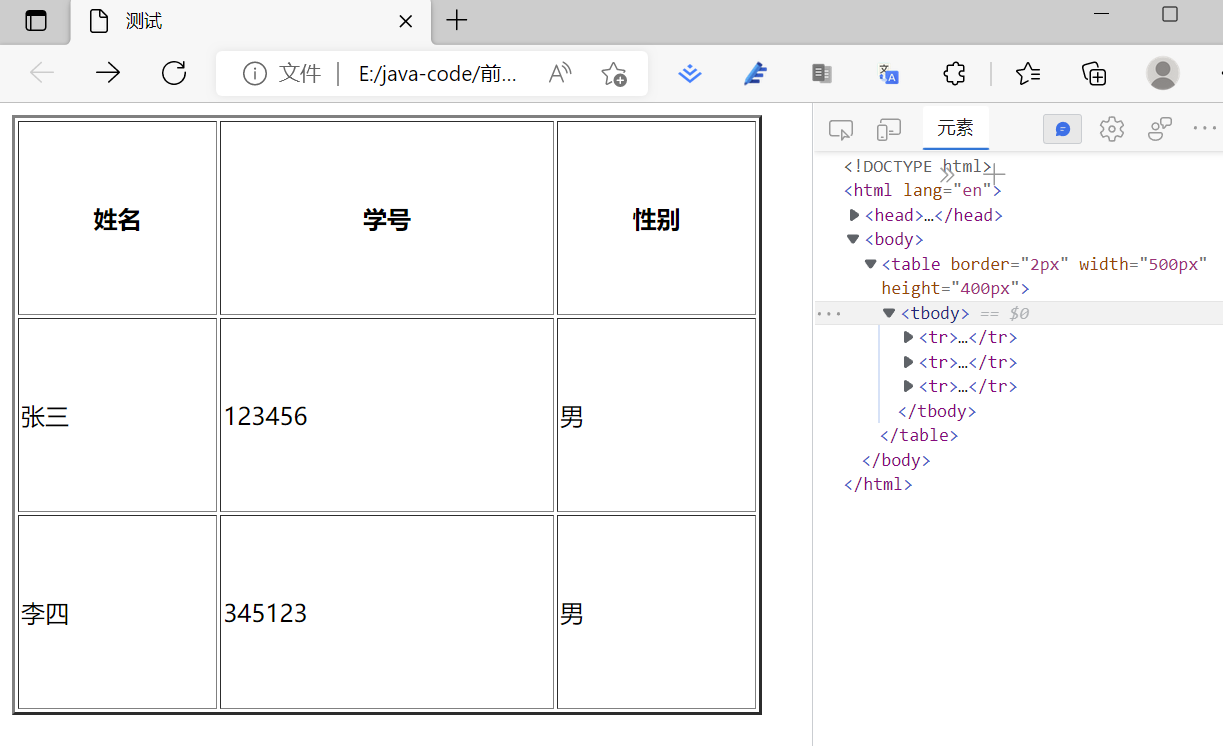Show more DevTools tabs chevron
This screenshot has height=746, width=1223.
[946, 174]
